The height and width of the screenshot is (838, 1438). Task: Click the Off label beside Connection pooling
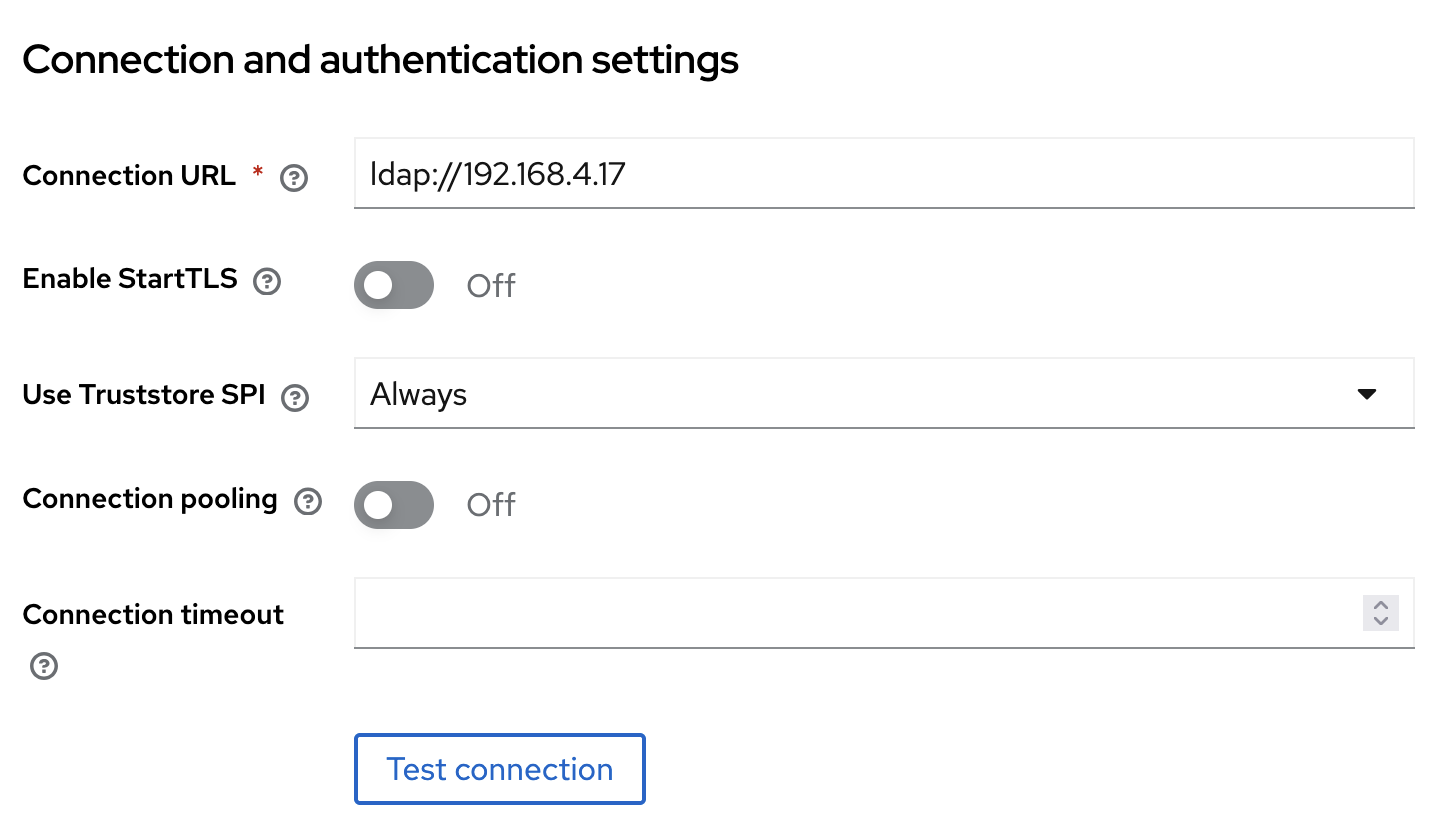(491, 505)
